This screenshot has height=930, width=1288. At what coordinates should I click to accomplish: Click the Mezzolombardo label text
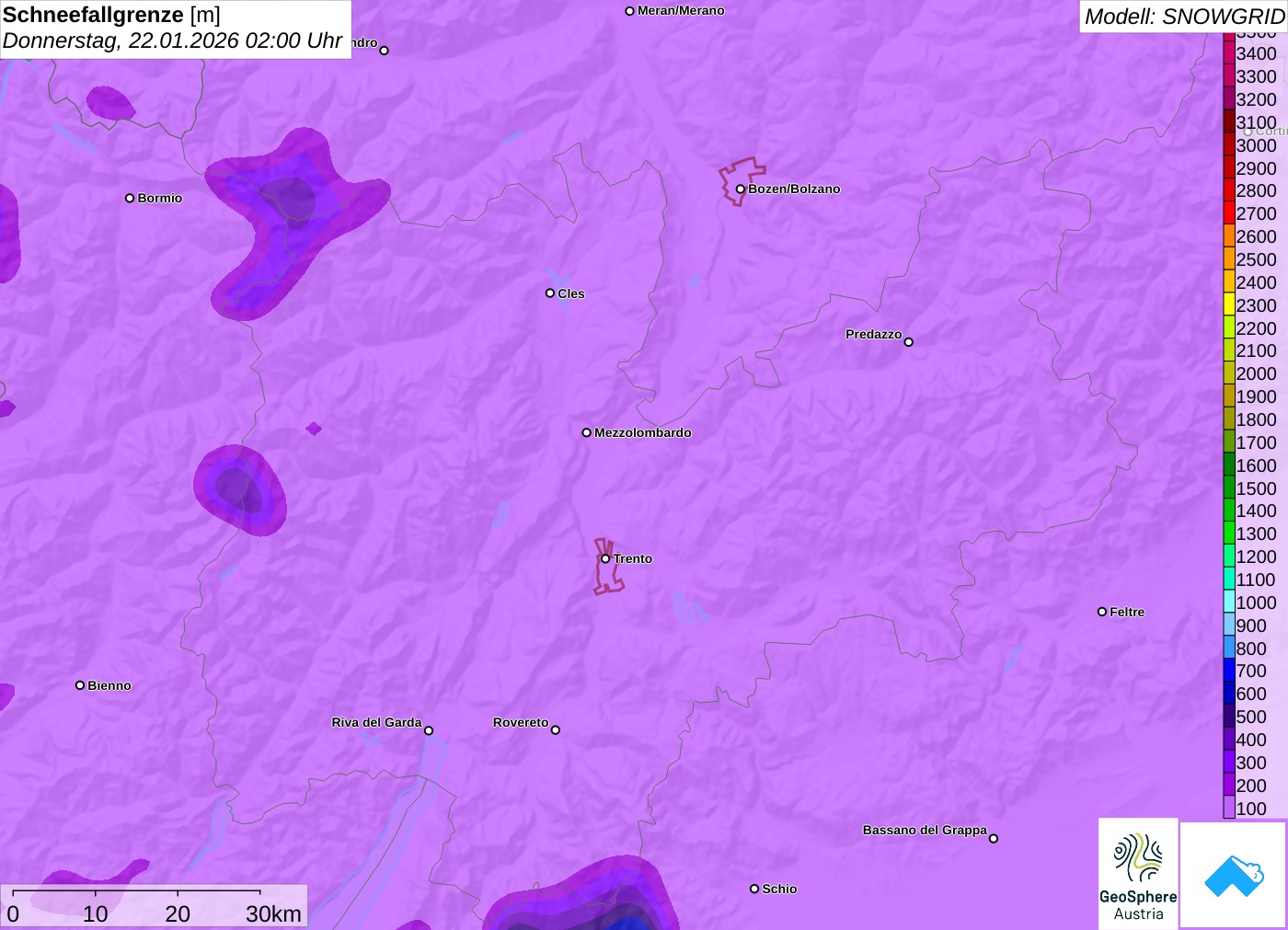pos(643,432)
